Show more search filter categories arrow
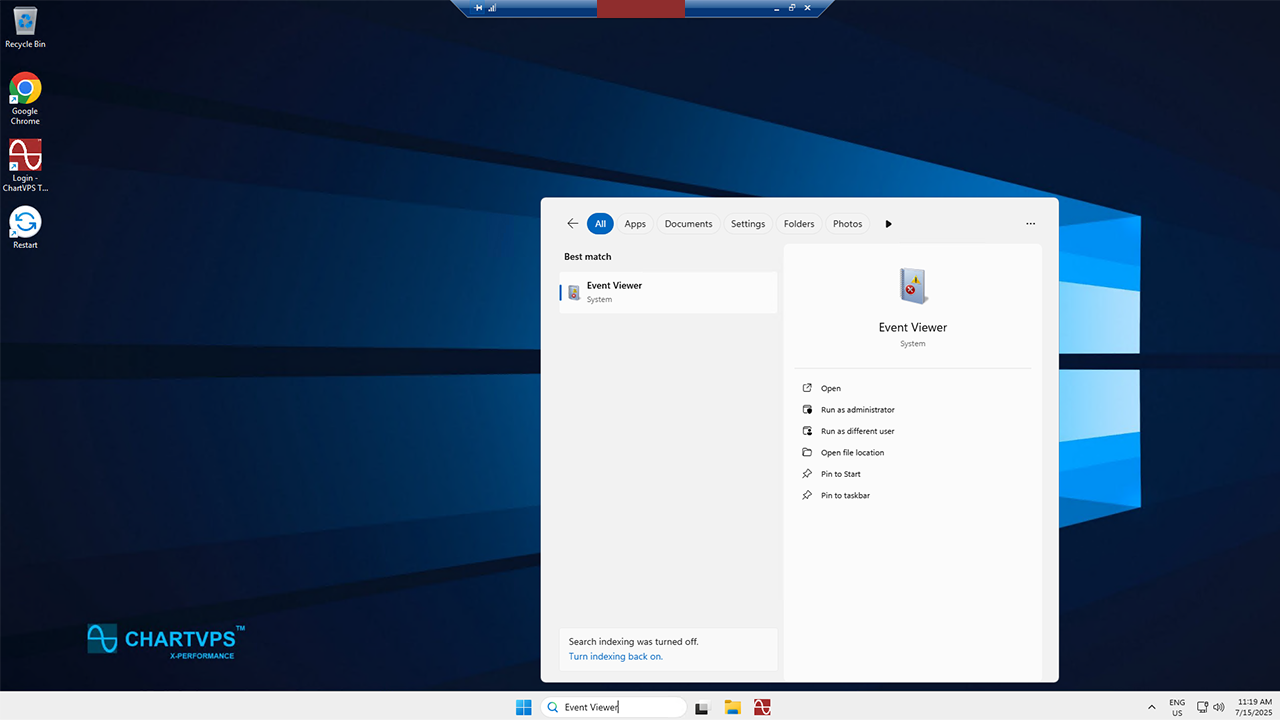 pyautogui.click(x=888, y=224)
